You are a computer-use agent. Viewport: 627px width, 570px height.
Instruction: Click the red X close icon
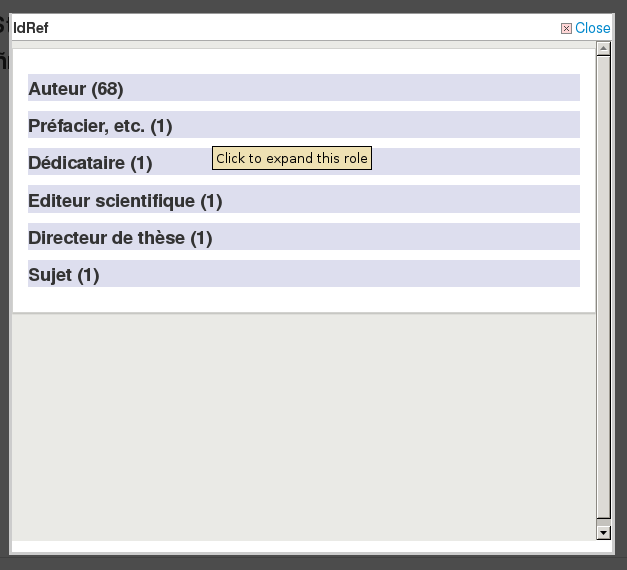click(x=566, y=28)
